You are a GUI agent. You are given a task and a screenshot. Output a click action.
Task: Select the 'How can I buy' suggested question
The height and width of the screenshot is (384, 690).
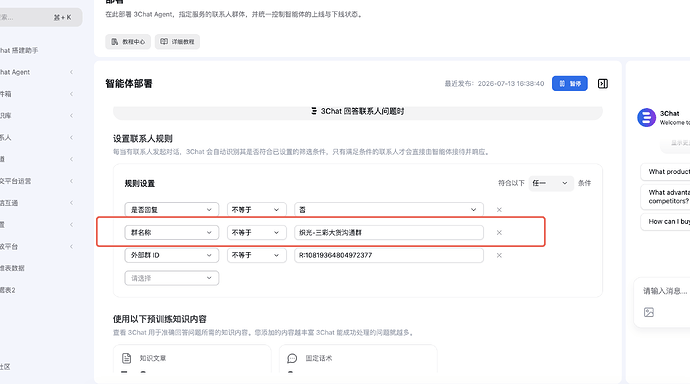pos(665,222)
